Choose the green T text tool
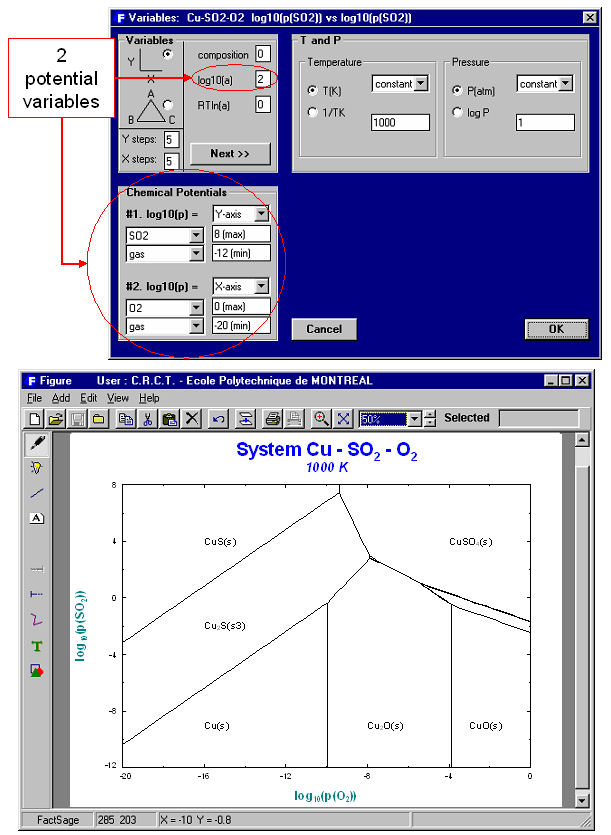611x835 pixels. (x=37, y=647)
